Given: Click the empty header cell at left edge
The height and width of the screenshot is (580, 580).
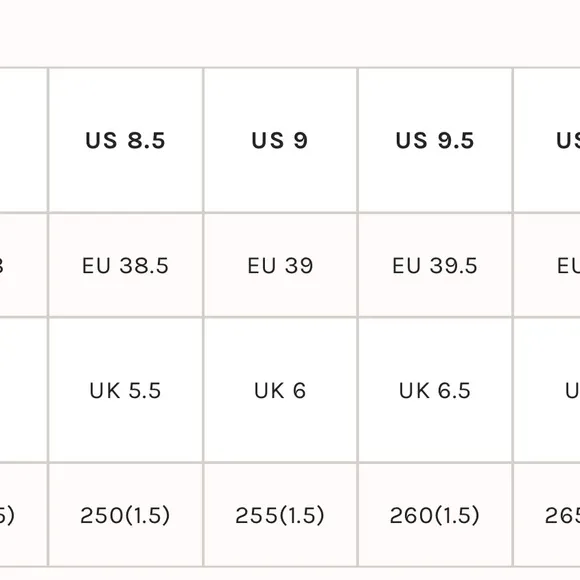Looking at the screenshot, I should pos(23,140).
